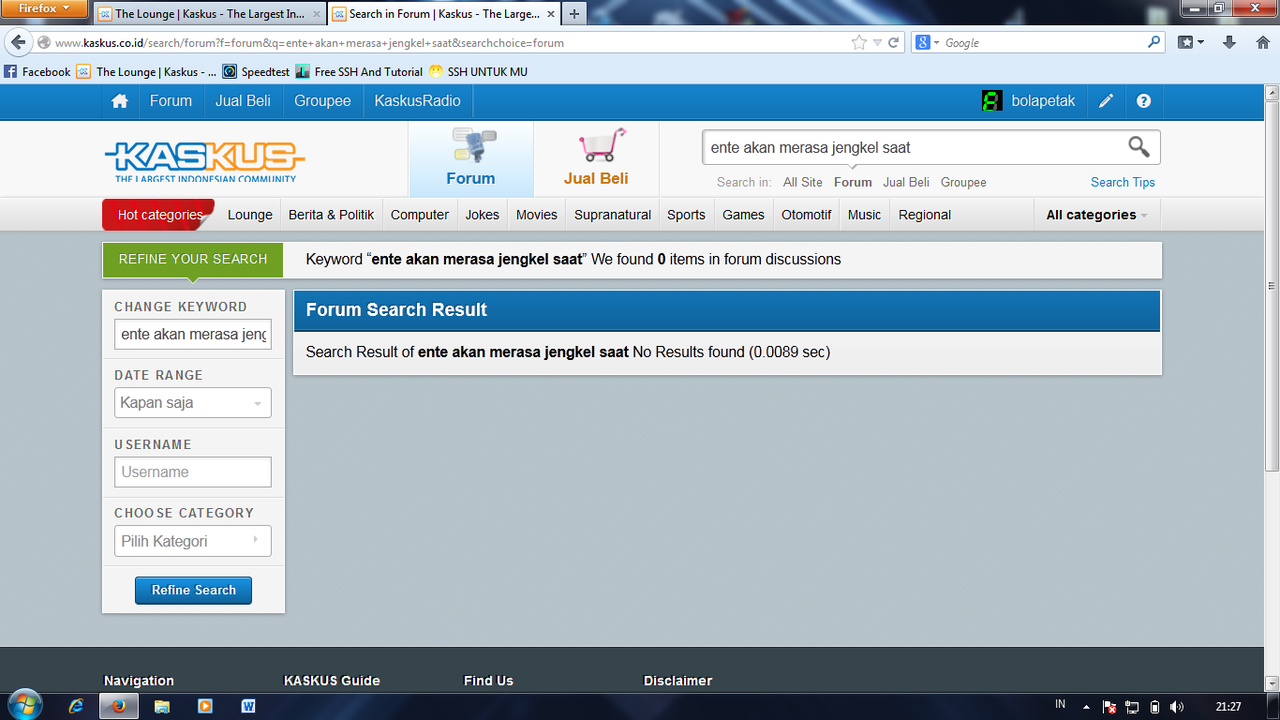Open Windows Explorer folder in taskbar

tap(162, 706)
